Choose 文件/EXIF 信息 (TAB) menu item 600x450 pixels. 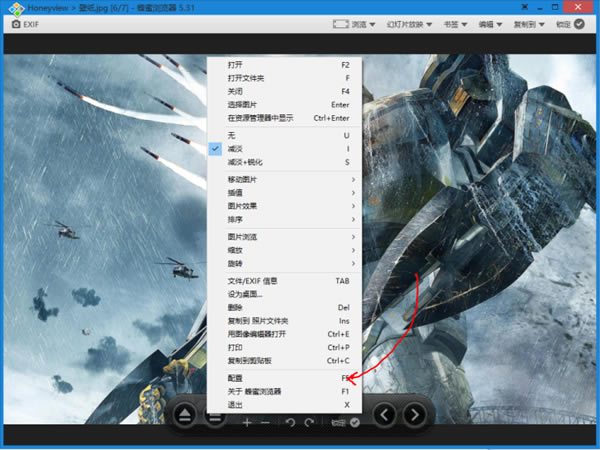tap(284, 281)
